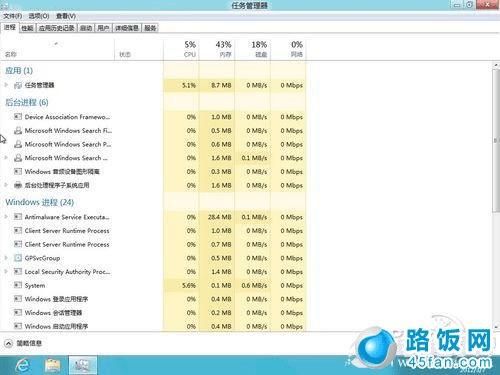Viewport: 500px width, 375px height.
Task: Expand the Antimalware Service Executable row
Action: click(6, 217)
